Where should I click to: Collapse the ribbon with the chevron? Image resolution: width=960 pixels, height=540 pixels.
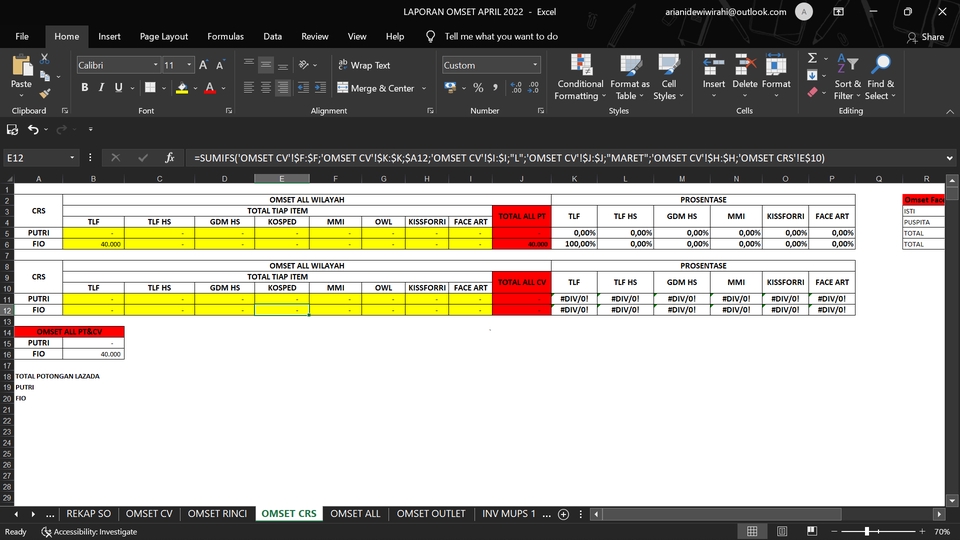[x=950, y=111]
